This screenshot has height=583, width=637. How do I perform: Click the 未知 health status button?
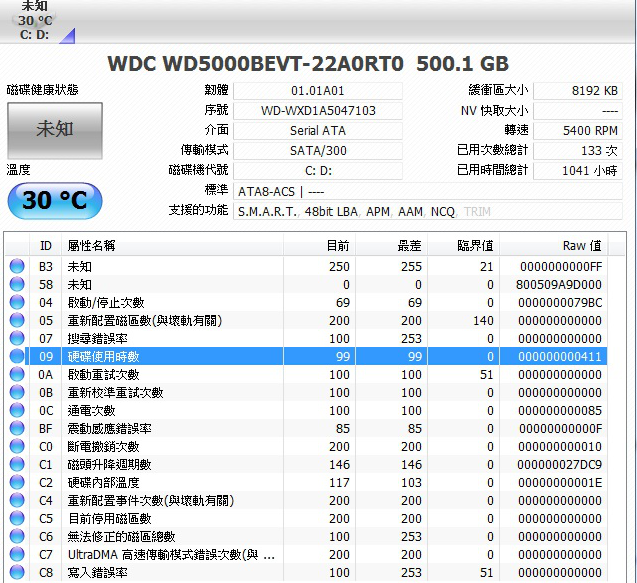pyautogui.click(x=55, y=130)
